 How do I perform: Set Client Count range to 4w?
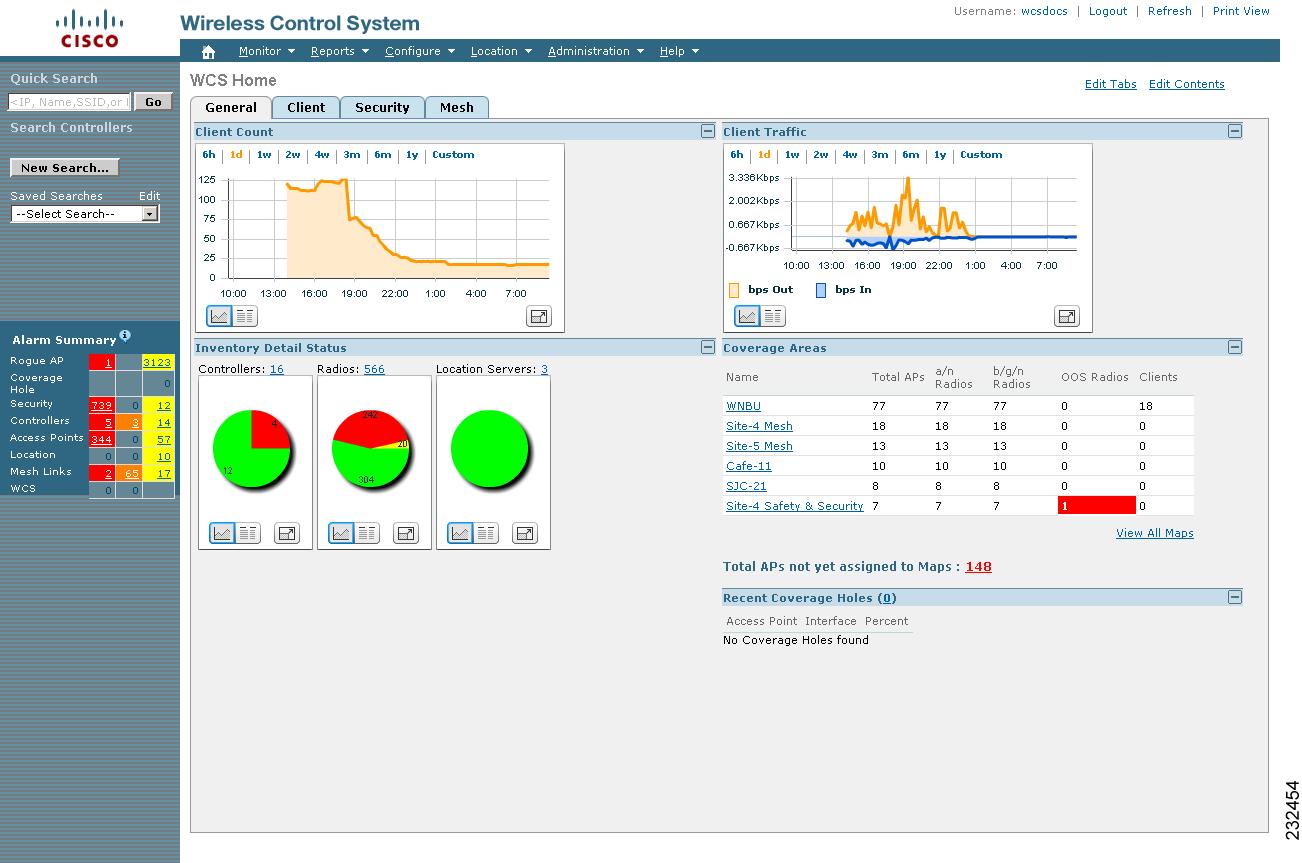click(x=322, y=155)
